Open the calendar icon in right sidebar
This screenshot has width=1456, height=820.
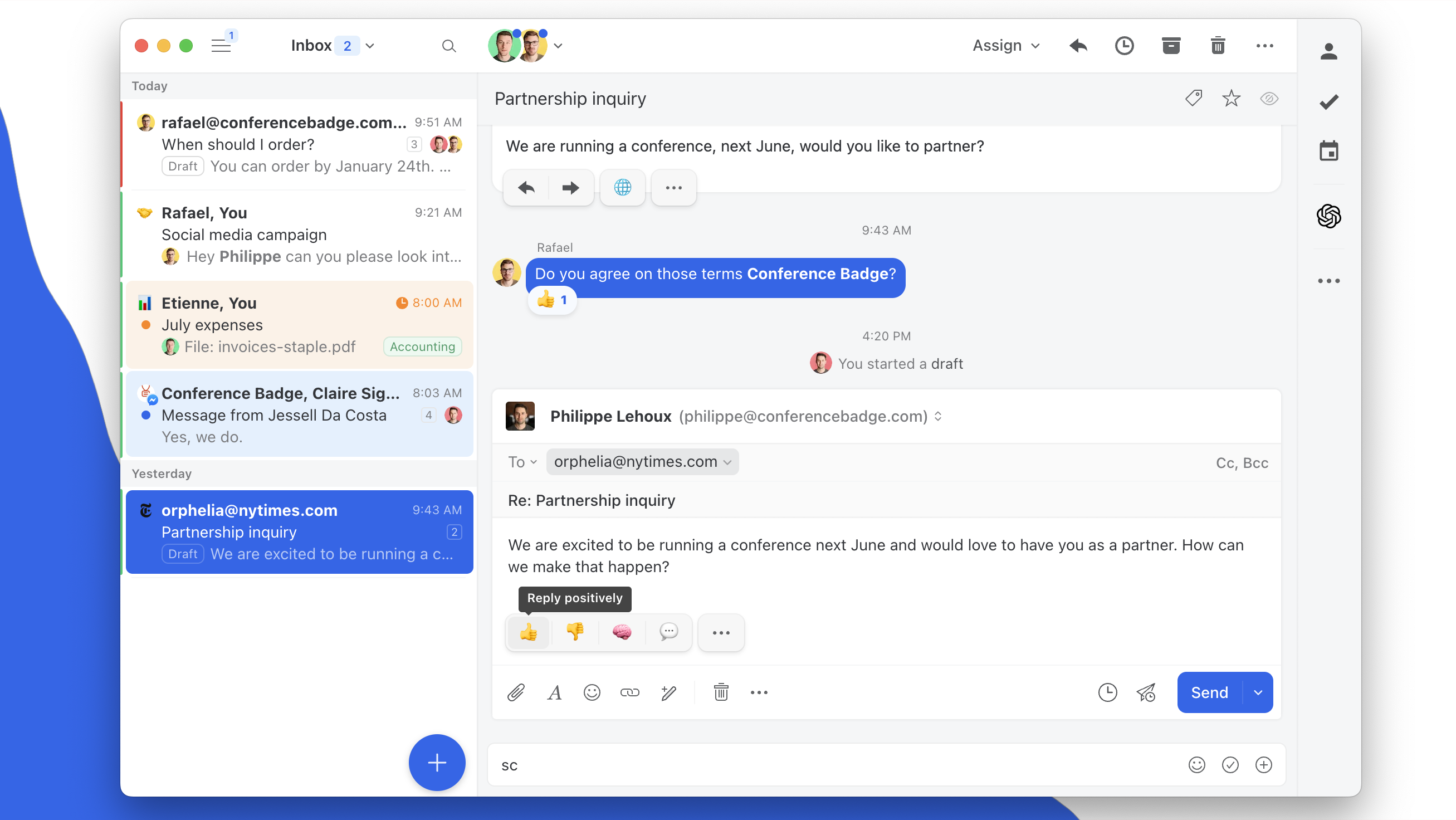click(1328, 152)
